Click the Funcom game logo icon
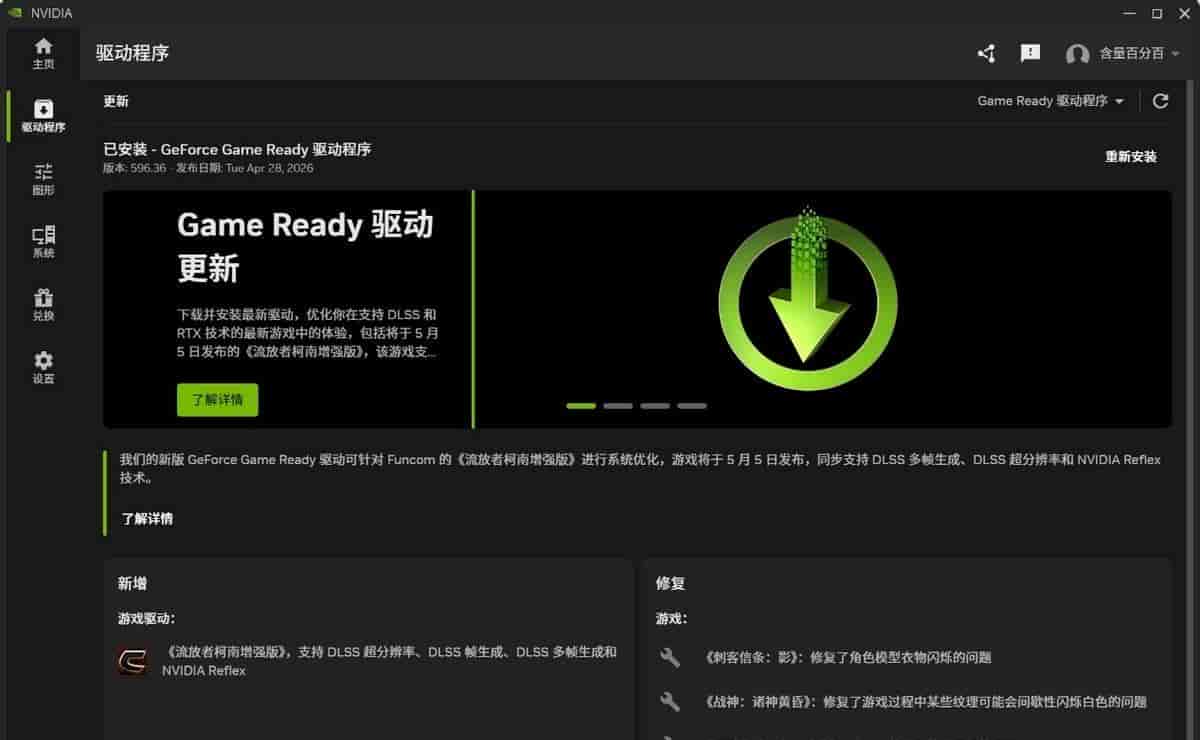This screenshot has height=740, width=1200. tap(132, 661)
